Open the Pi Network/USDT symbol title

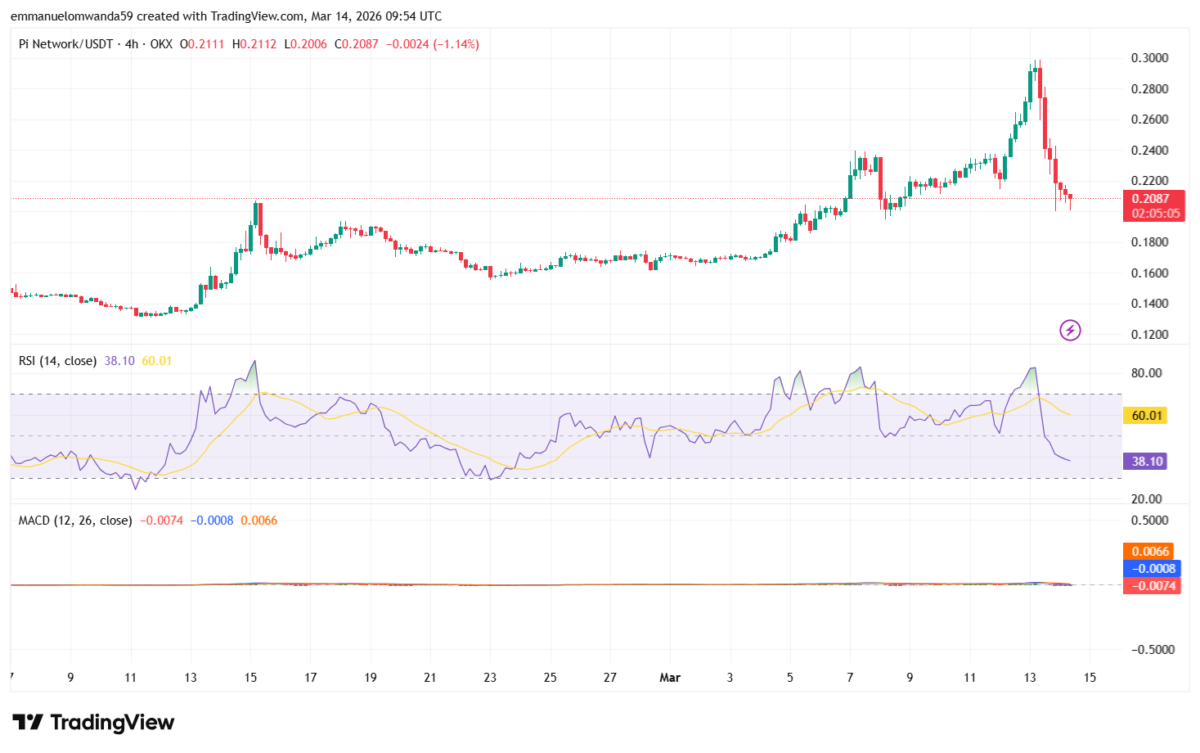pos(68,44)
